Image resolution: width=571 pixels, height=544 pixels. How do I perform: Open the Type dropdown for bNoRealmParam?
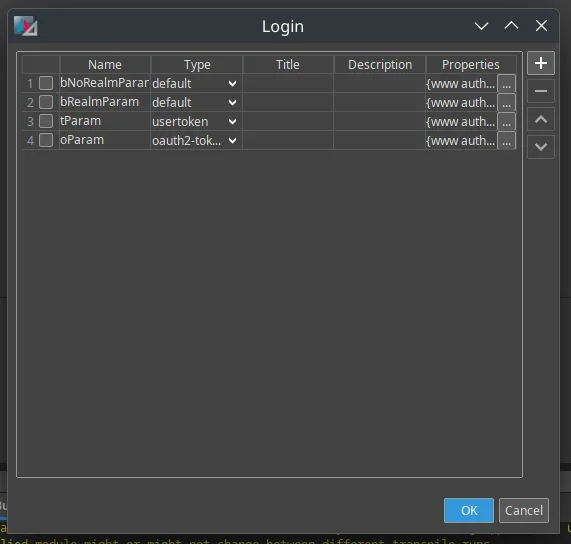point(196,83)
